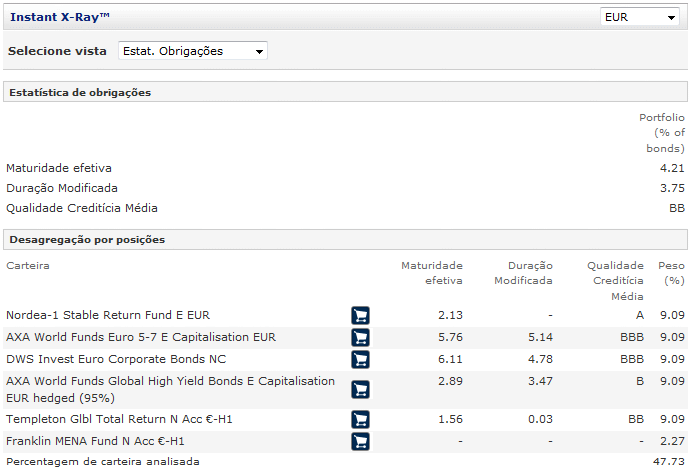Image resolution: width=693 pixels, height=471 pixels.
Task: Click the Carteira column header
Action: (x=28, y=266)
